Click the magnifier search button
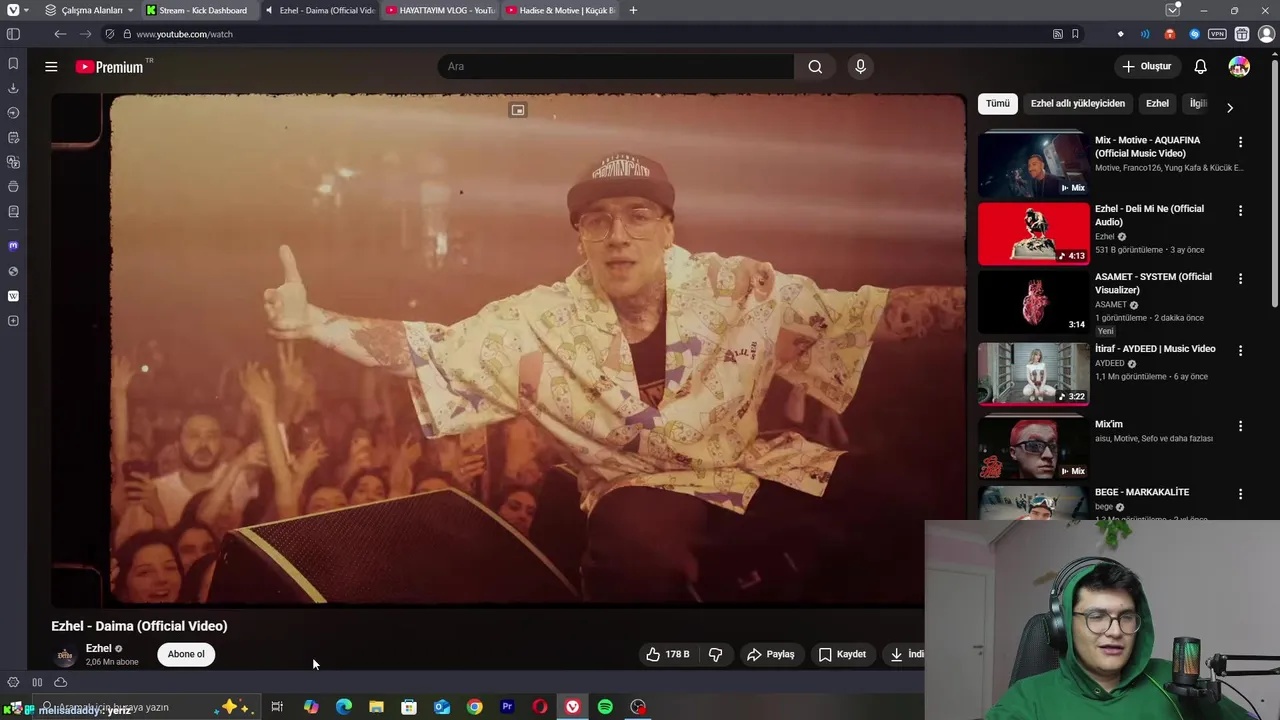The width and height of the screenshot is (1280, 720). point(815,66)
